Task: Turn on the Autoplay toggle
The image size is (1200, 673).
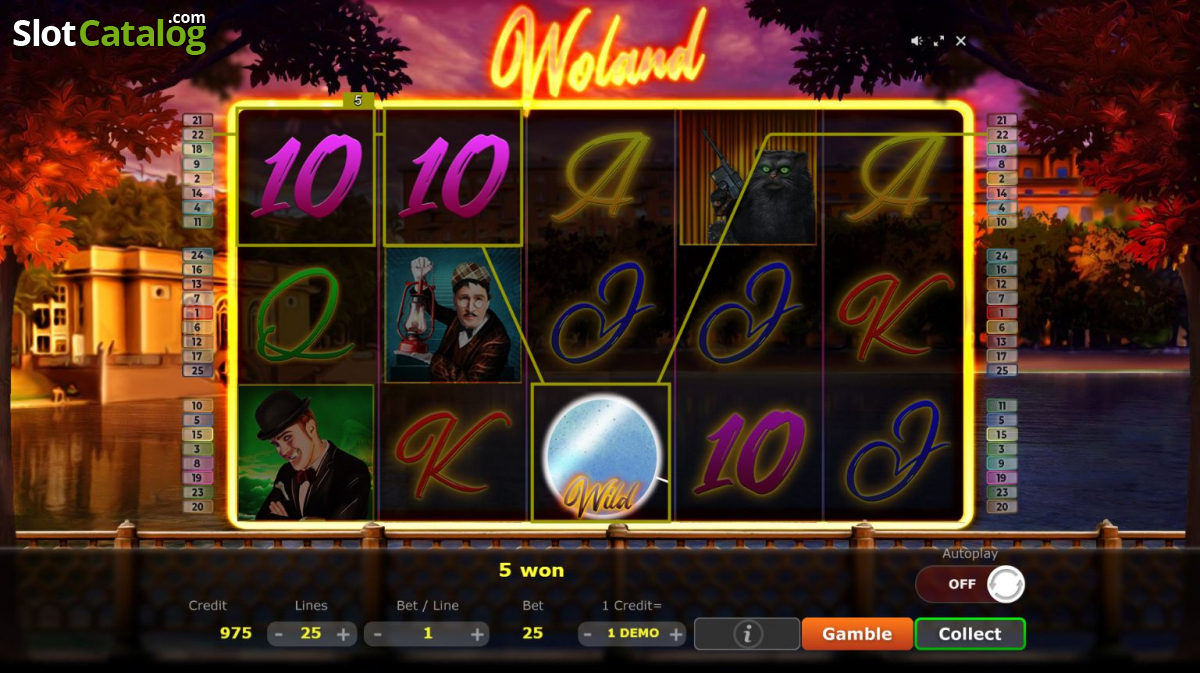Action: tap(970, 584)
